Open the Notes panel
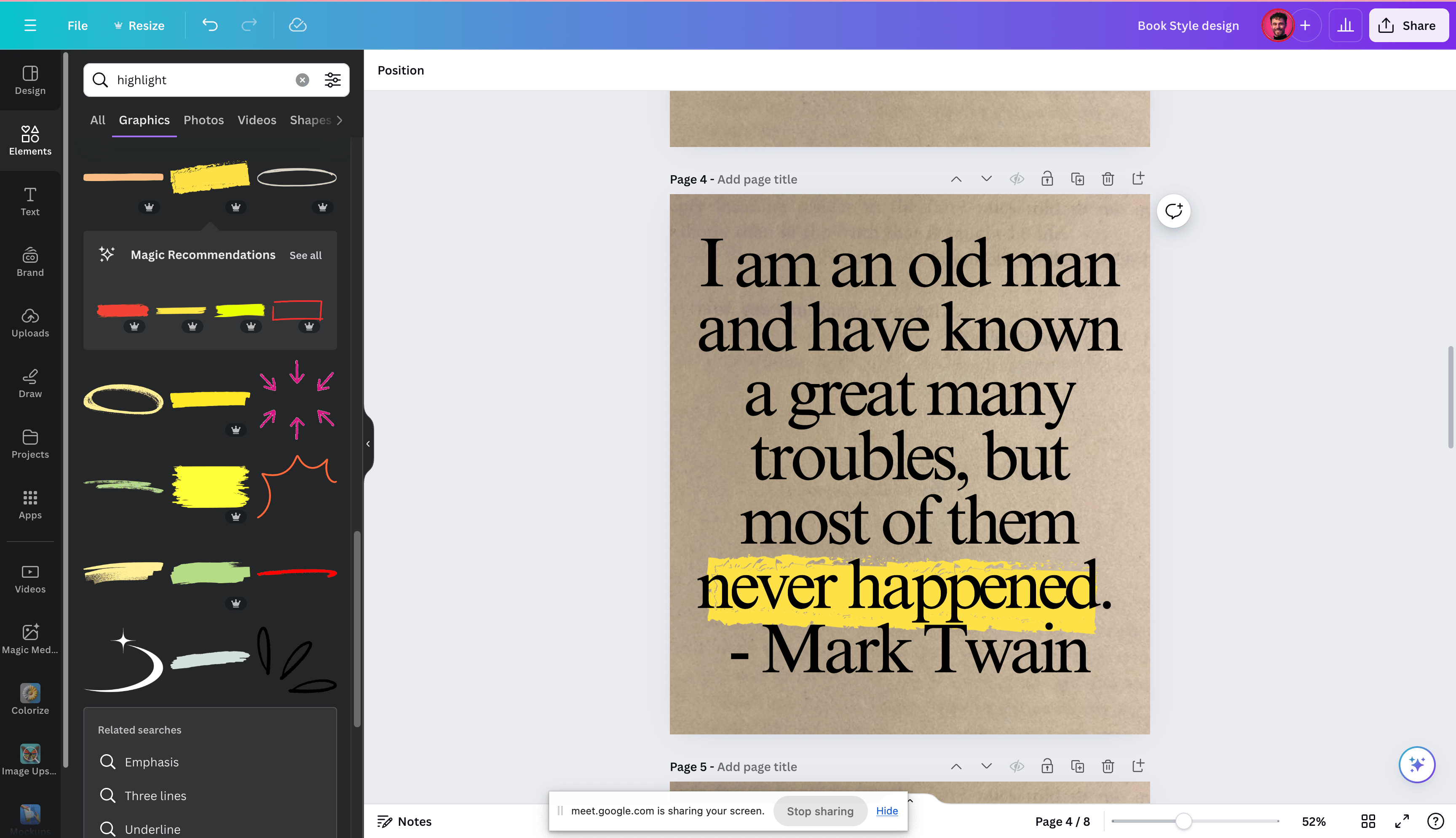 [x=404, y=821]
